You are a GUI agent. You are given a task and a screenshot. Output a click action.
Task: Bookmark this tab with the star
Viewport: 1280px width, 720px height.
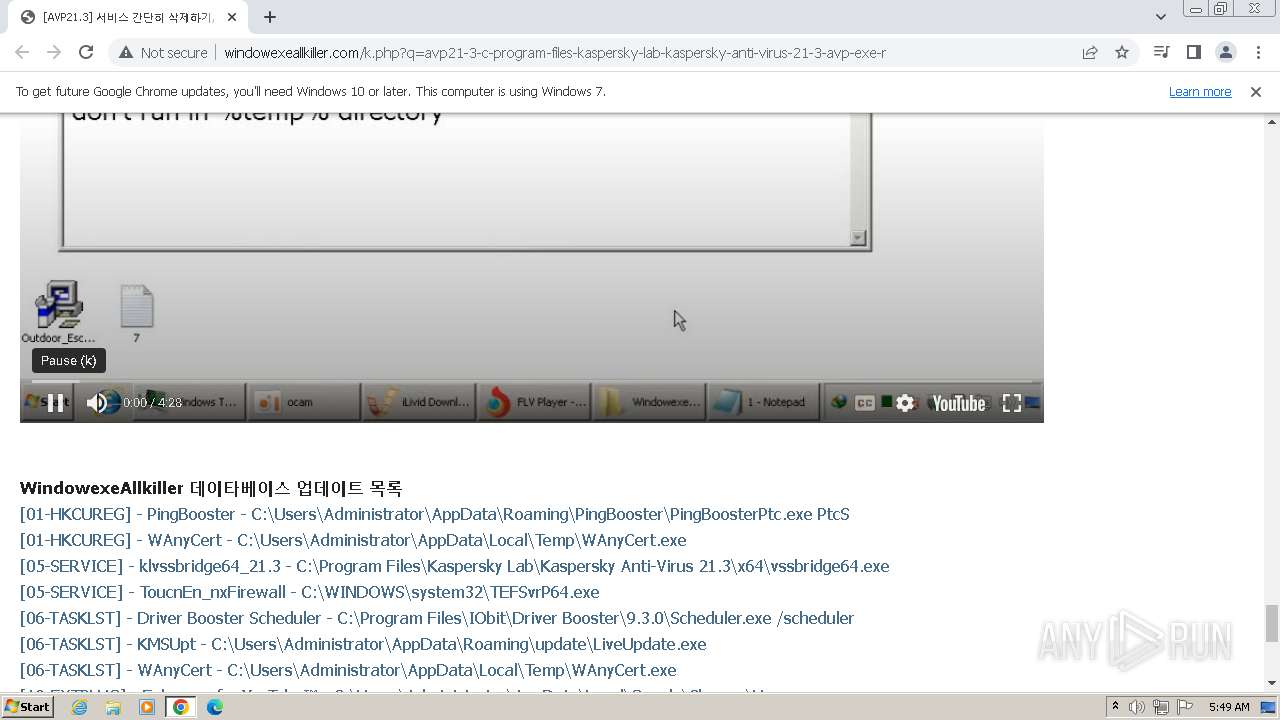pos(1122,52)
